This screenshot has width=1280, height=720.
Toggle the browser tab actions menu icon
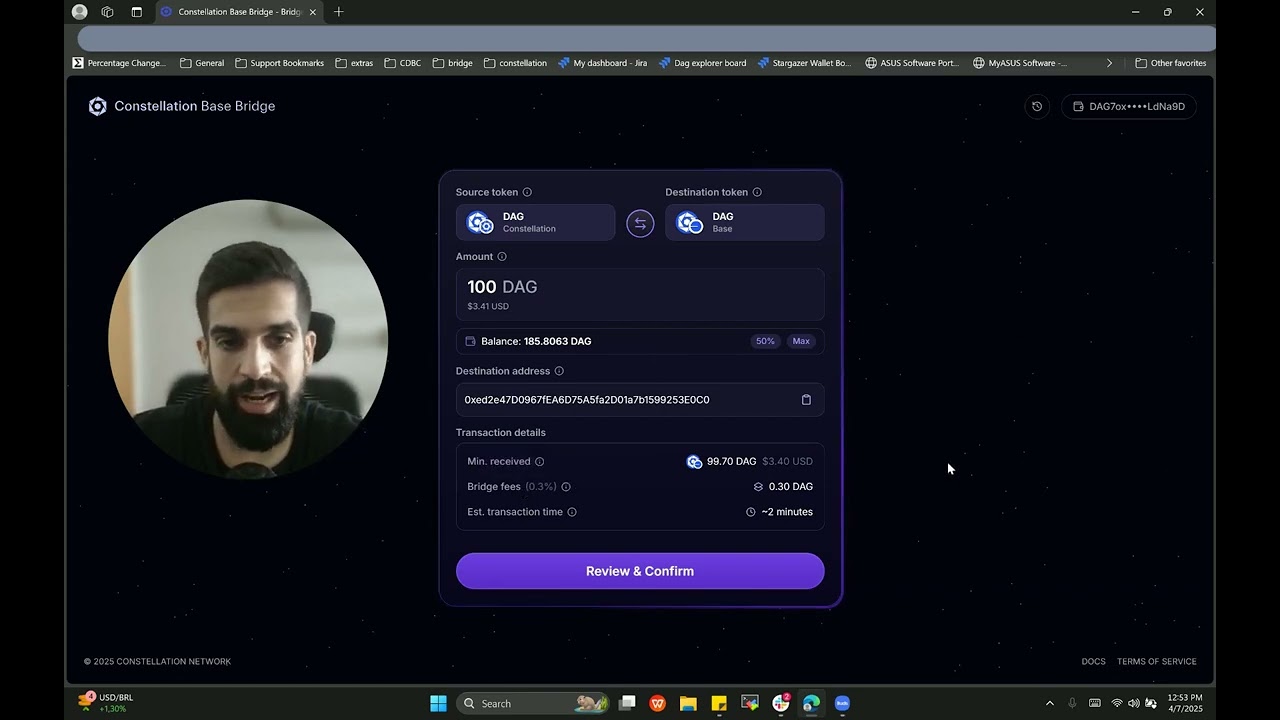coord(137,12)
